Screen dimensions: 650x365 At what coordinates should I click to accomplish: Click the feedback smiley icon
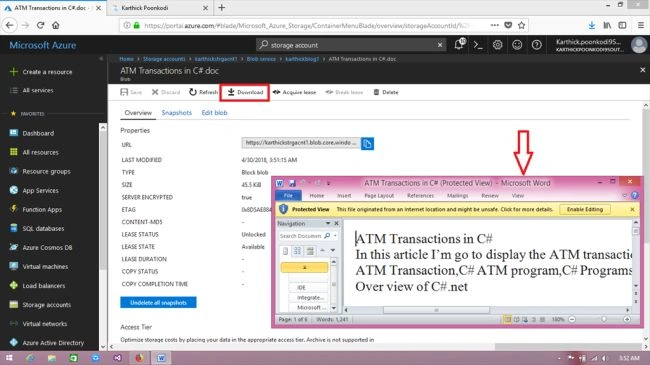(517, 45)
